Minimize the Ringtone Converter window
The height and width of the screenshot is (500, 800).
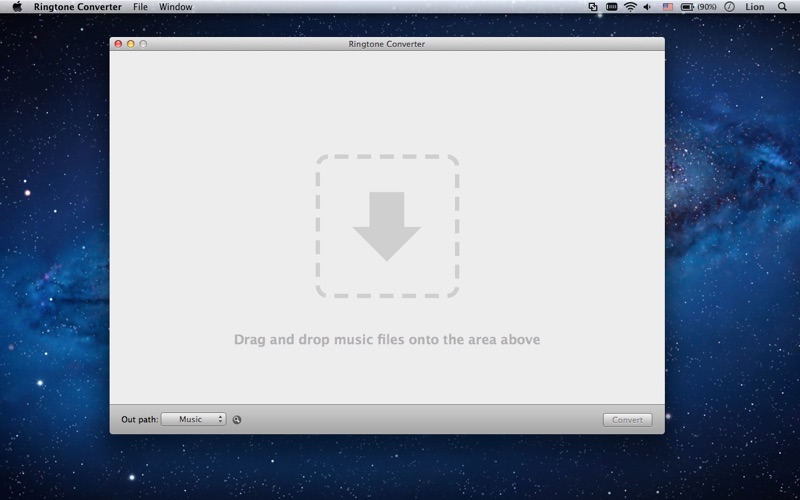[131, 44]
